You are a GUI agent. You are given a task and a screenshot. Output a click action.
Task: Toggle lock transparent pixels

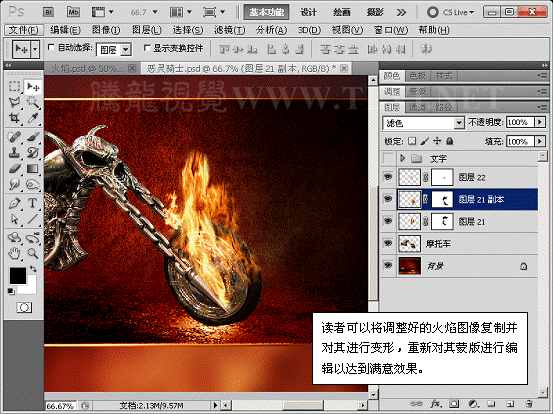[412, 141]
